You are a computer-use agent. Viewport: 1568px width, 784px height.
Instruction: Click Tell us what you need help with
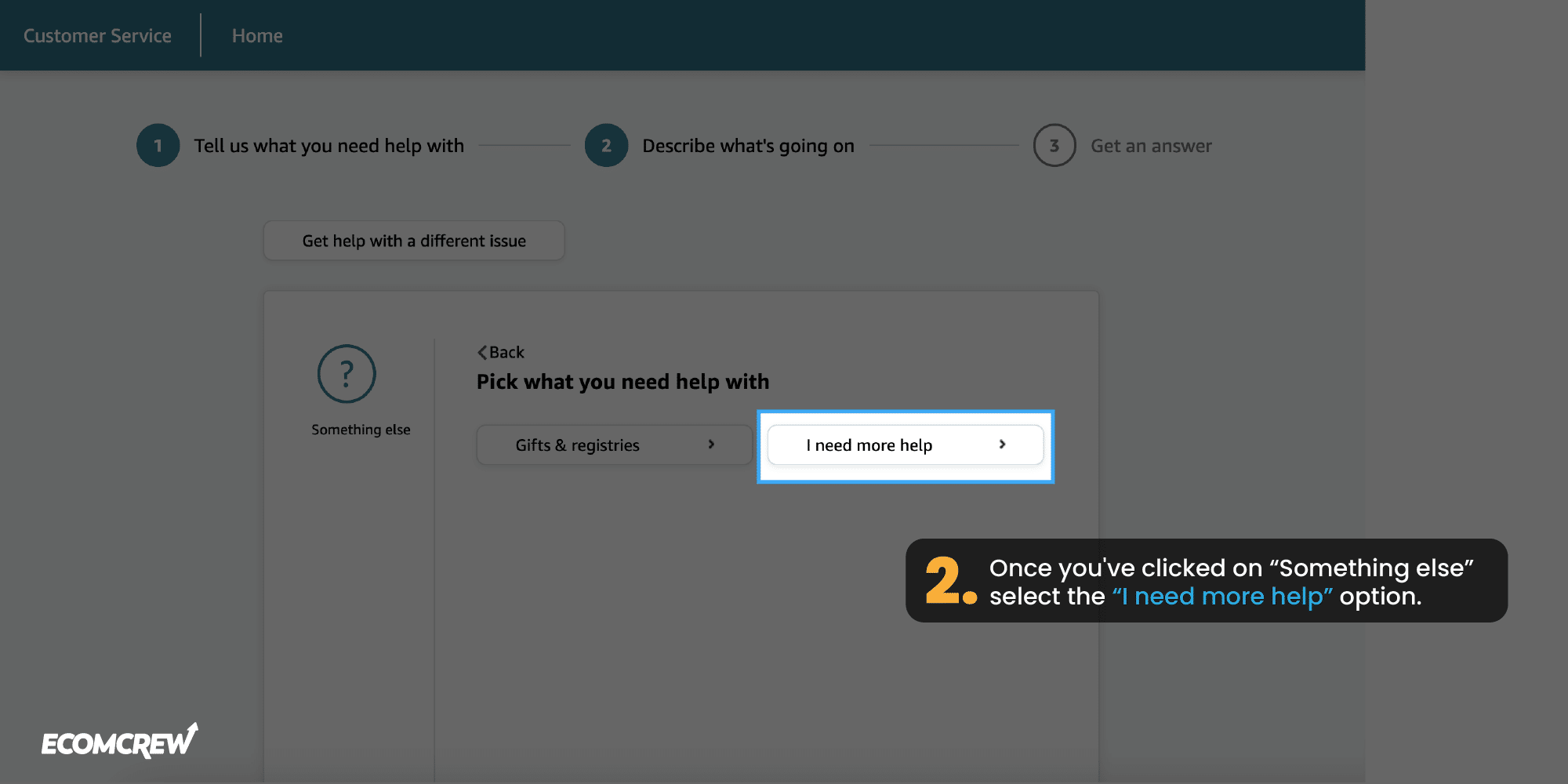coord(329,146)
